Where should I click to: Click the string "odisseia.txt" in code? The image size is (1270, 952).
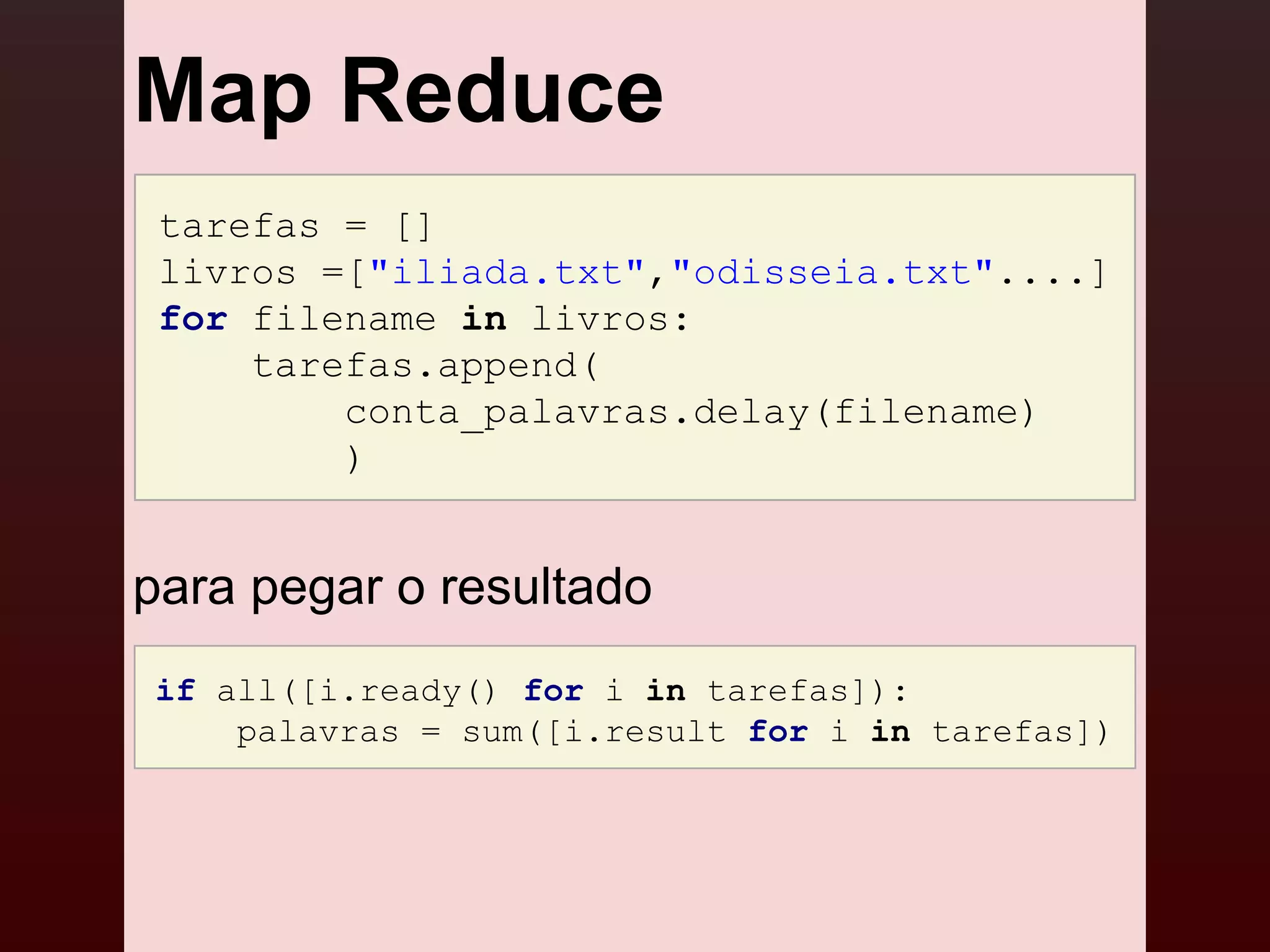pos(833,272)
